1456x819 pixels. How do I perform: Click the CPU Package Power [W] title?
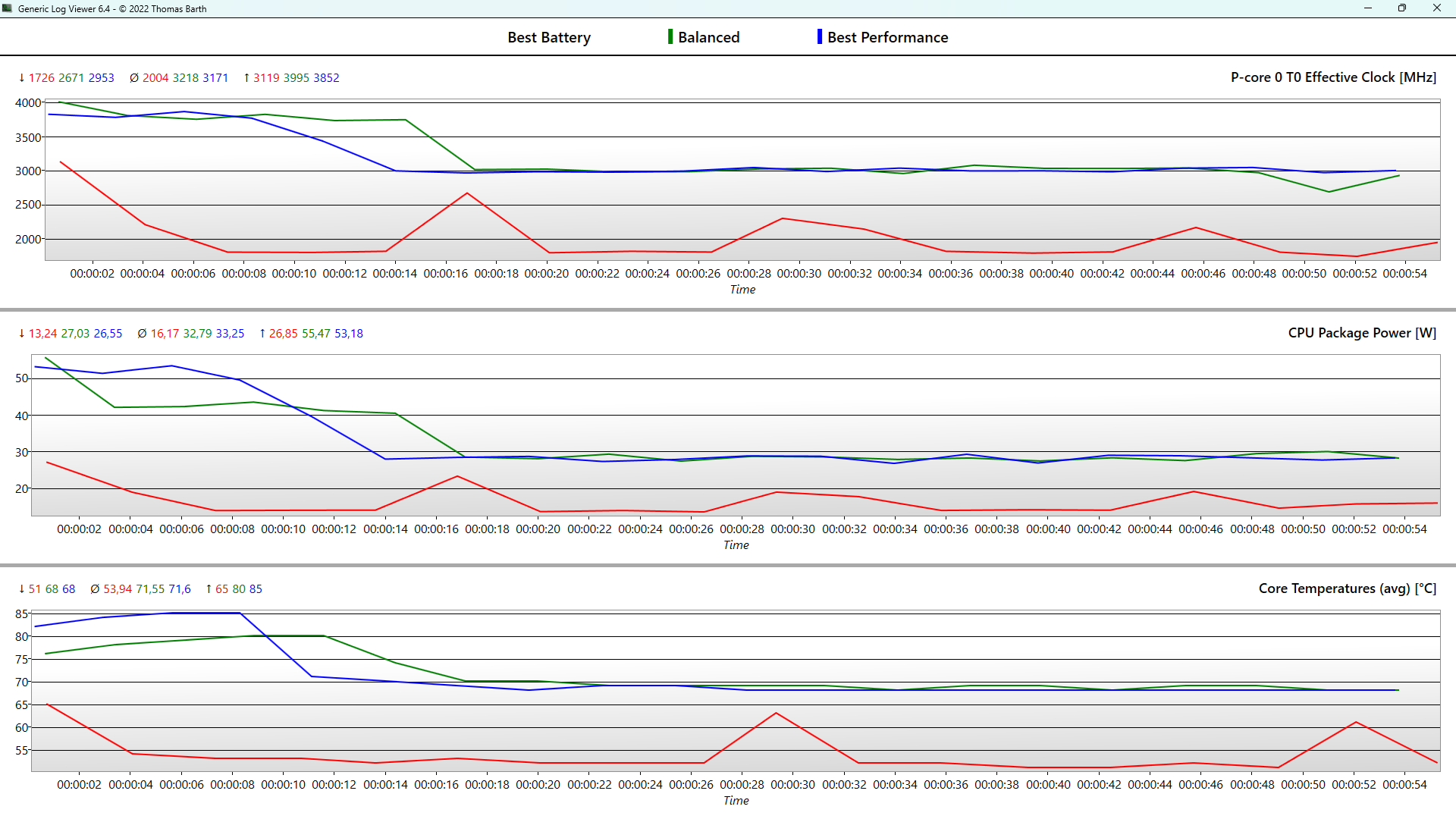pos(1362,333)
